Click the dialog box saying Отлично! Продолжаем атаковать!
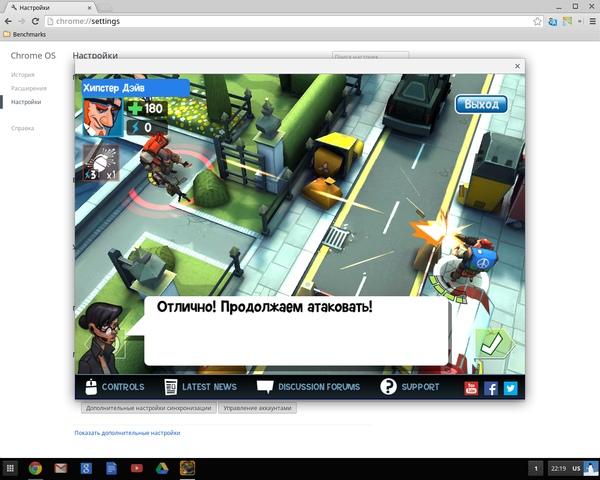The width and height of the screenshot is (600, 480). click(x=296, y=331)
